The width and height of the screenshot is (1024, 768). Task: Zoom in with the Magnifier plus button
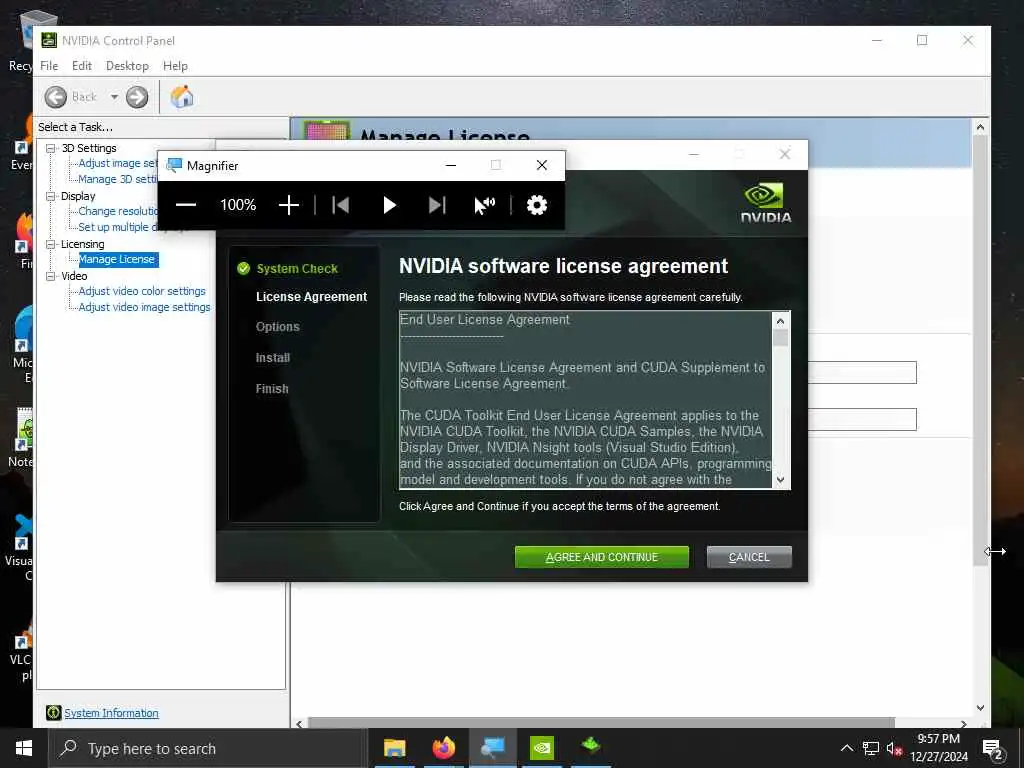[x=289, y=205]
